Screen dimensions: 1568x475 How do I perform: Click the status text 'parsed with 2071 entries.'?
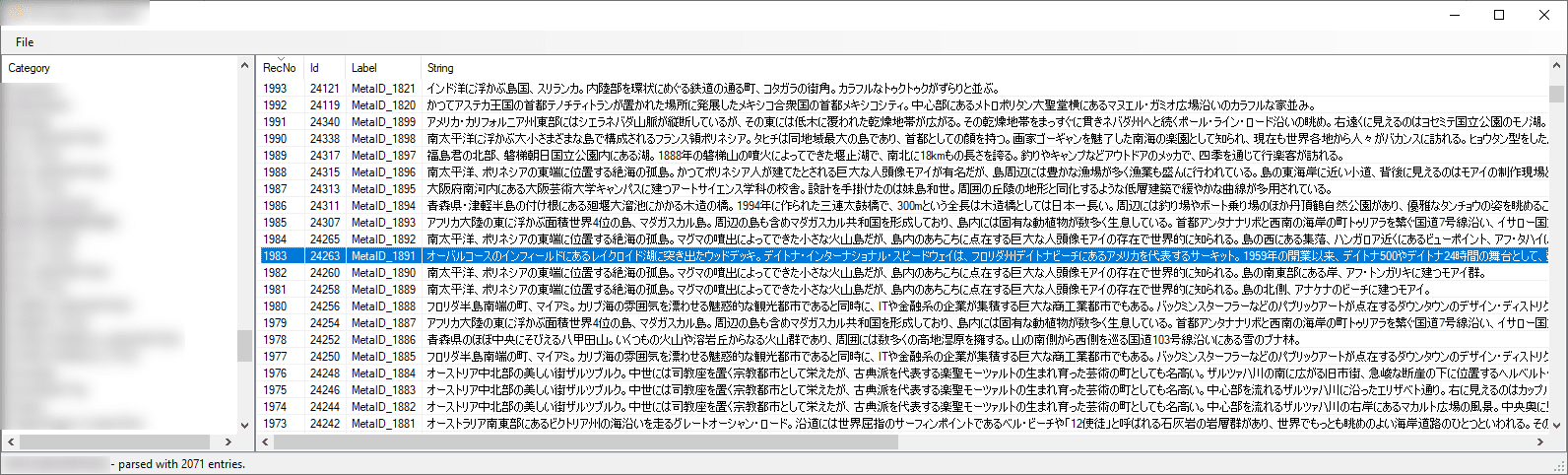[181, 463]
